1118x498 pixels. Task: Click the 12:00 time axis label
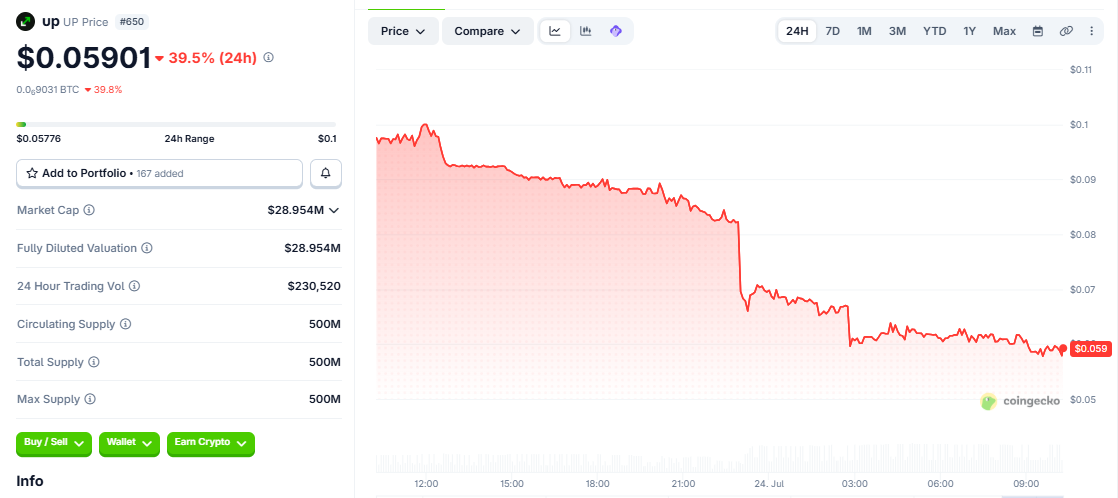426,484
